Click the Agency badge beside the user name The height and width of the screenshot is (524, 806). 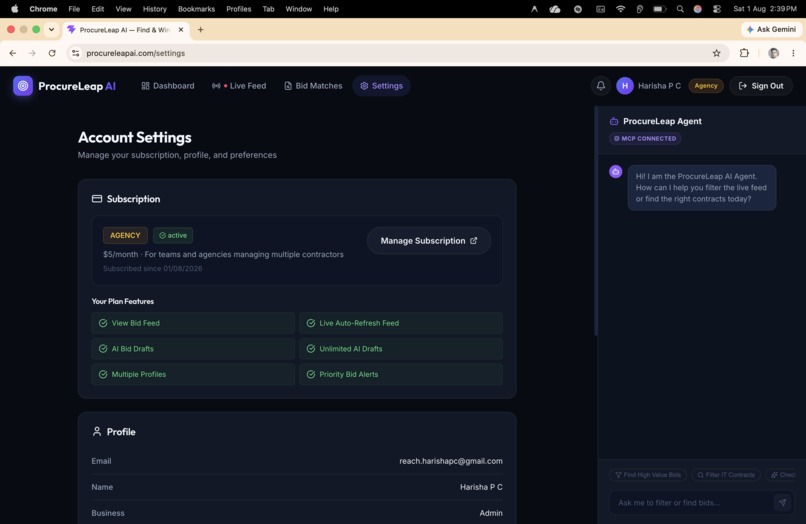tap(706, 86)
